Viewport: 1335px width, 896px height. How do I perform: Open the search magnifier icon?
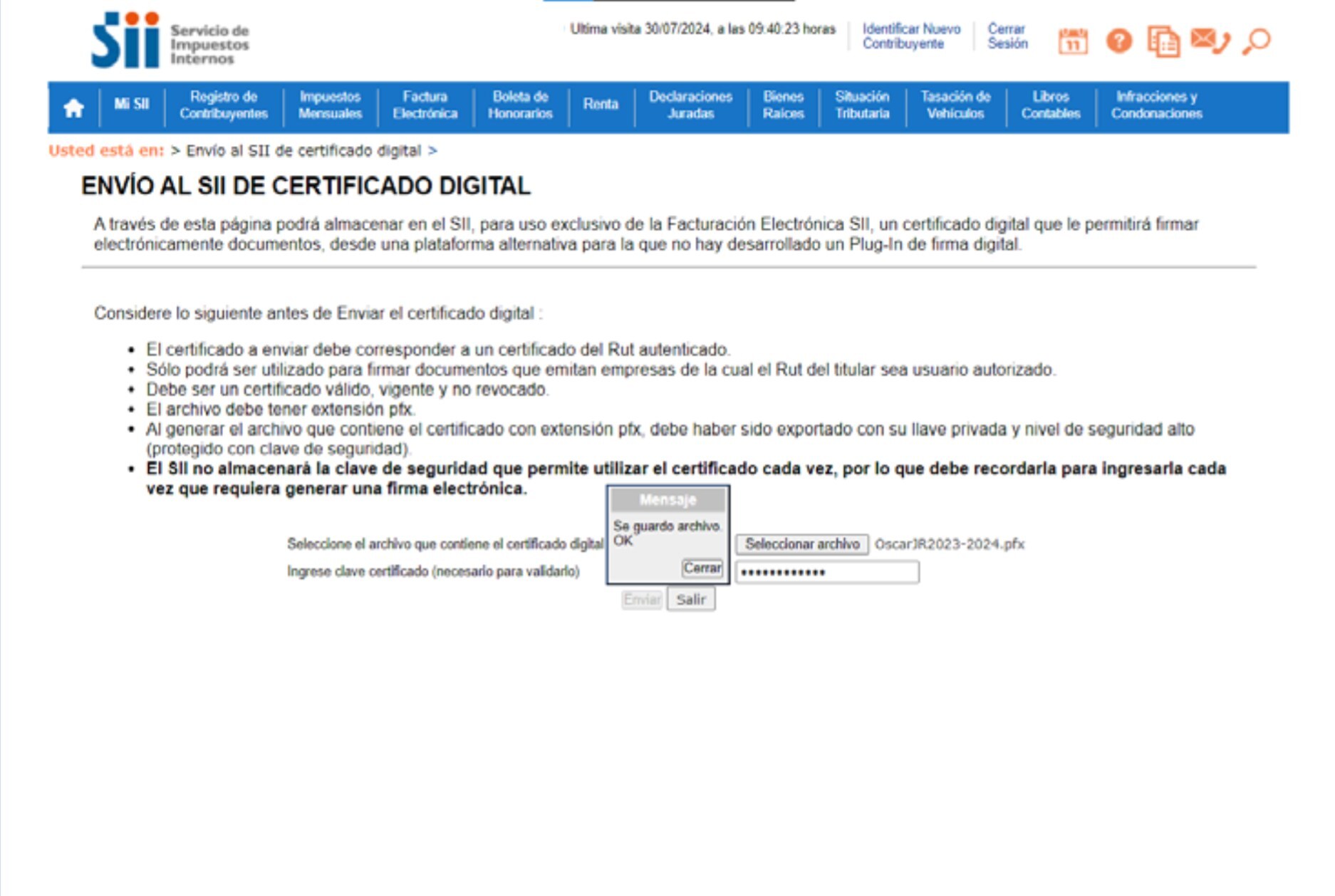click(1257, 41)
